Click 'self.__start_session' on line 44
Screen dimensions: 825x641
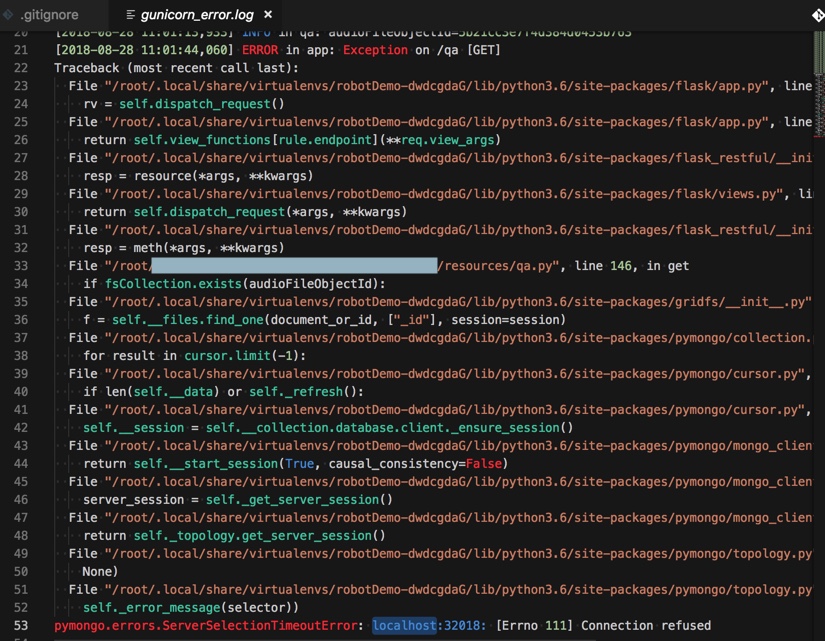coord(206,464)
